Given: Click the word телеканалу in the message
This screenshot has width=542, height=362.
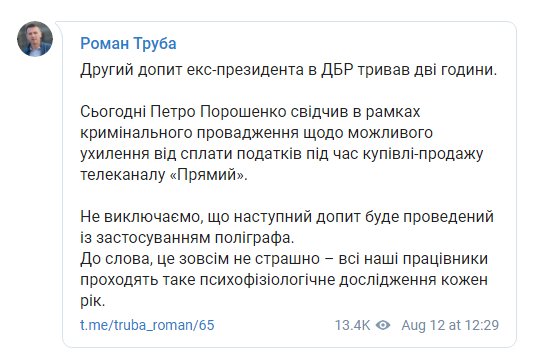Looking at the screenshot, I should point(123,175).
